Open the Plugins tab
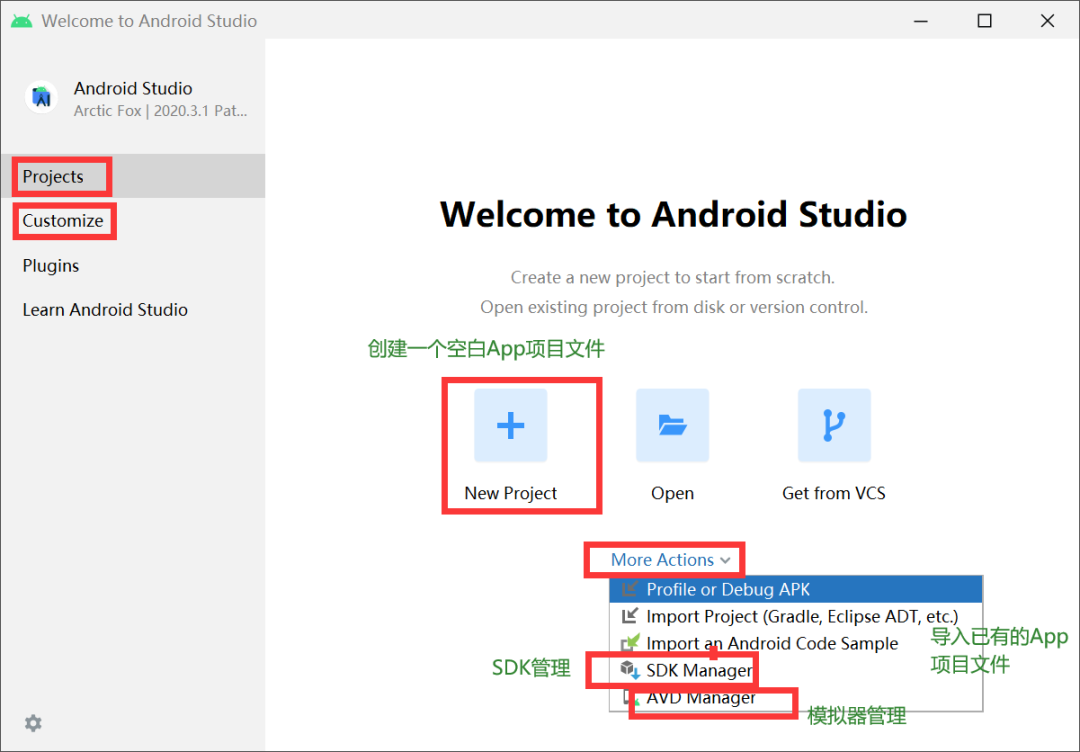 tap(133, 266)
